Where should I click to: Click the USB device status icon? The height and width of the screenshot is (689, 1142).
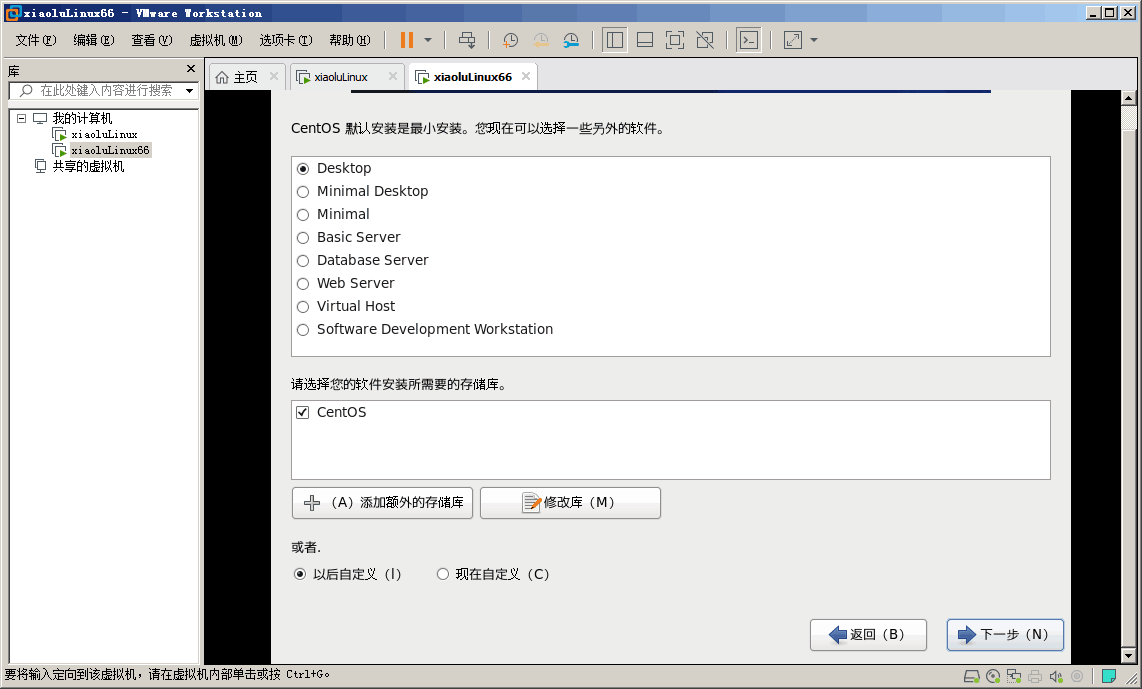pos(1077,677)
